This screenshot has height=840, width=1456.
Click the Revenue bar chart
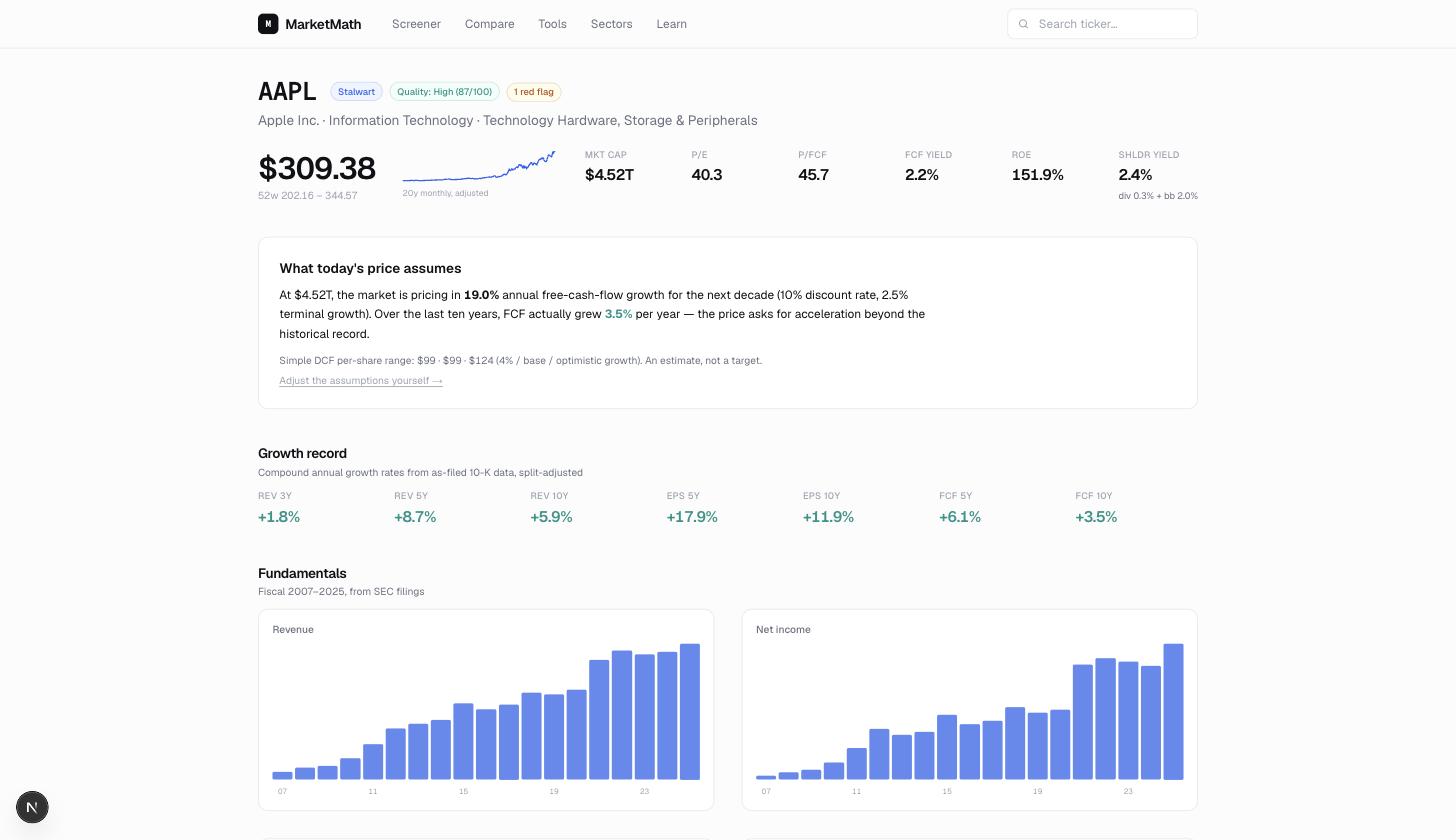486,710
